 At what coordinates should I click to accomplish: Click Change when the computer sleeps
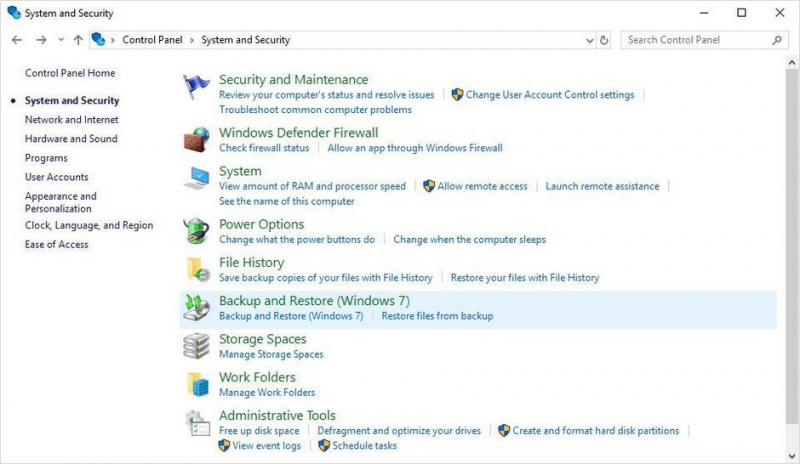tap(469, 239)
